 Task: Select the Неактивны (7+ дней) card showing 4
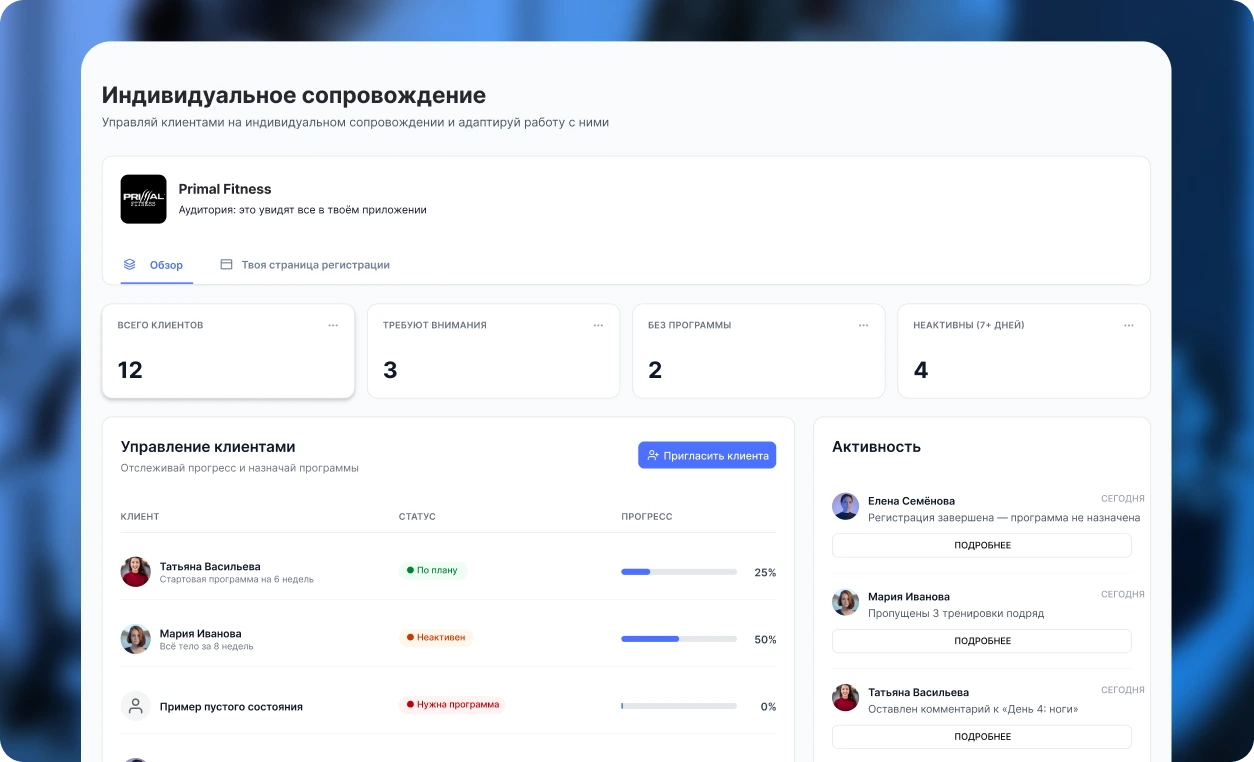pyautogui.click(x=1024, y=351)
